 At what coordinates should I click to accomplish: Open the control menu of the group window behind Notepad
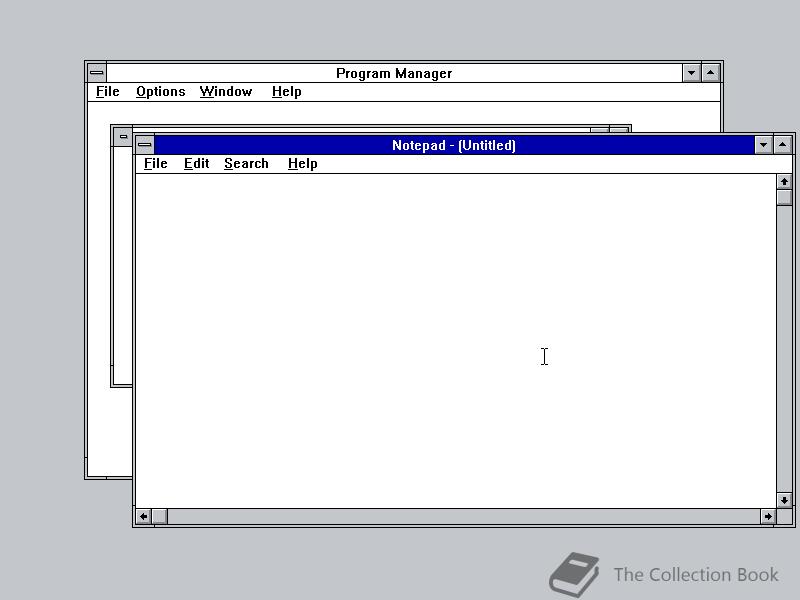123,137
